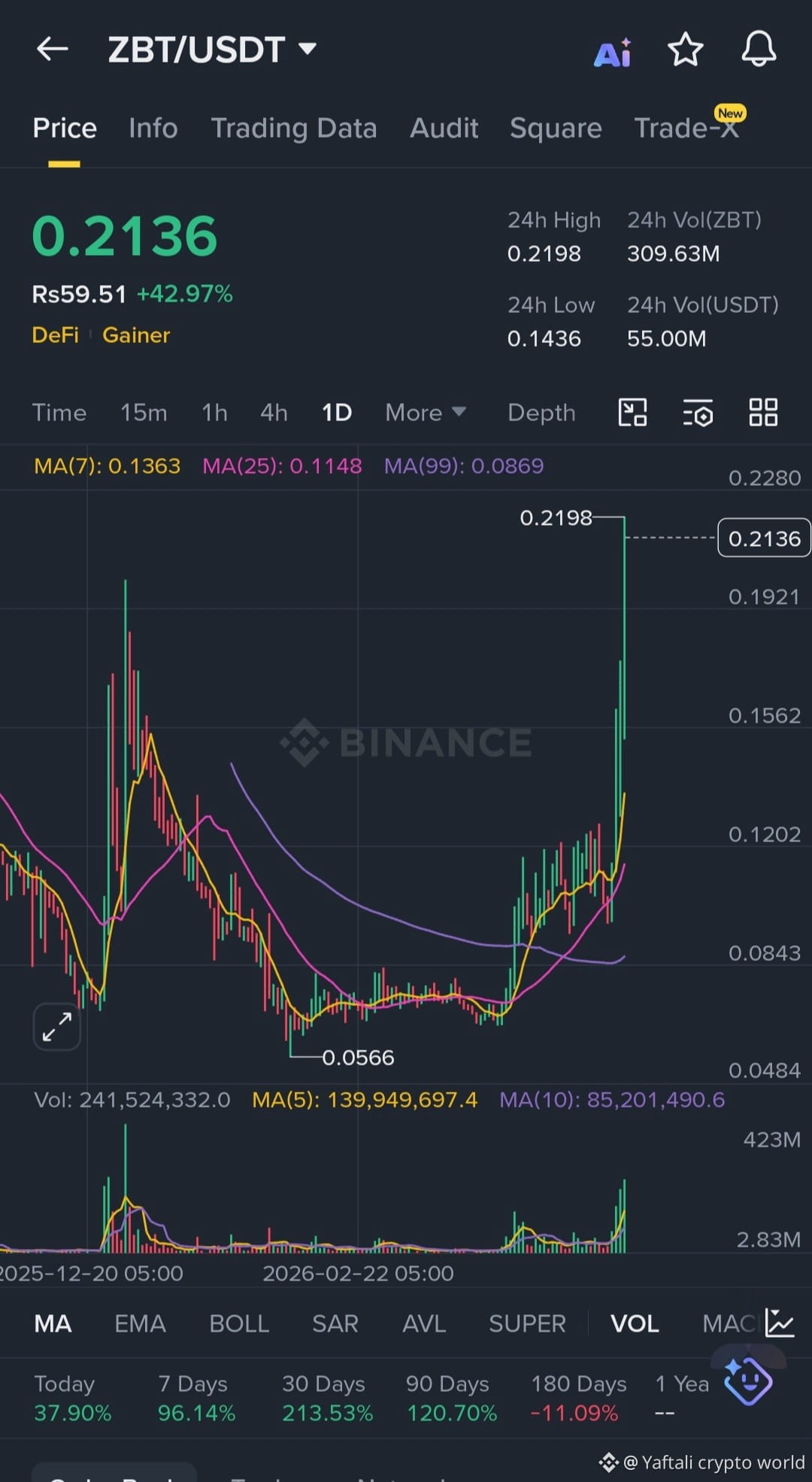Select the 1D interval

click(x=337, y=413)
